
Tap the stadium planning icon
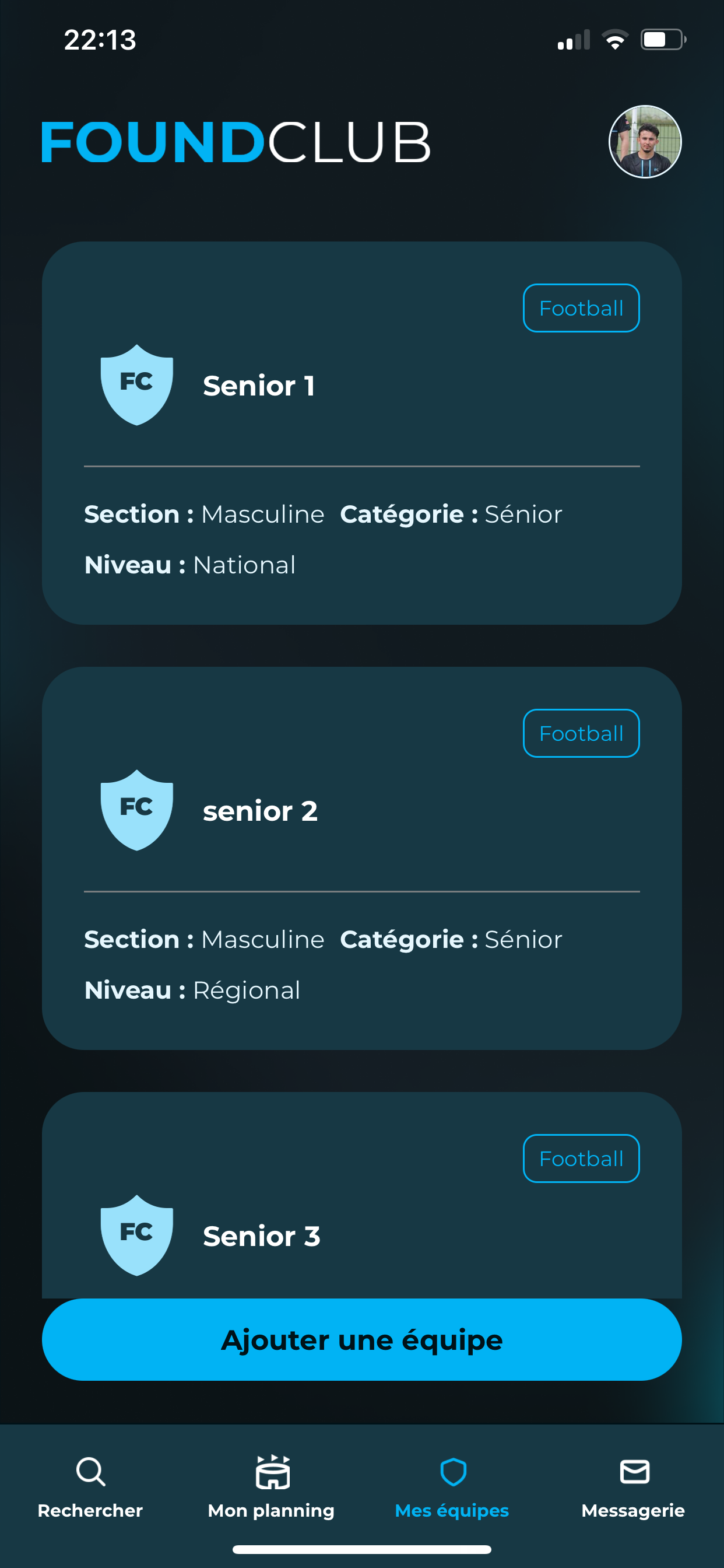[272, 1472]
